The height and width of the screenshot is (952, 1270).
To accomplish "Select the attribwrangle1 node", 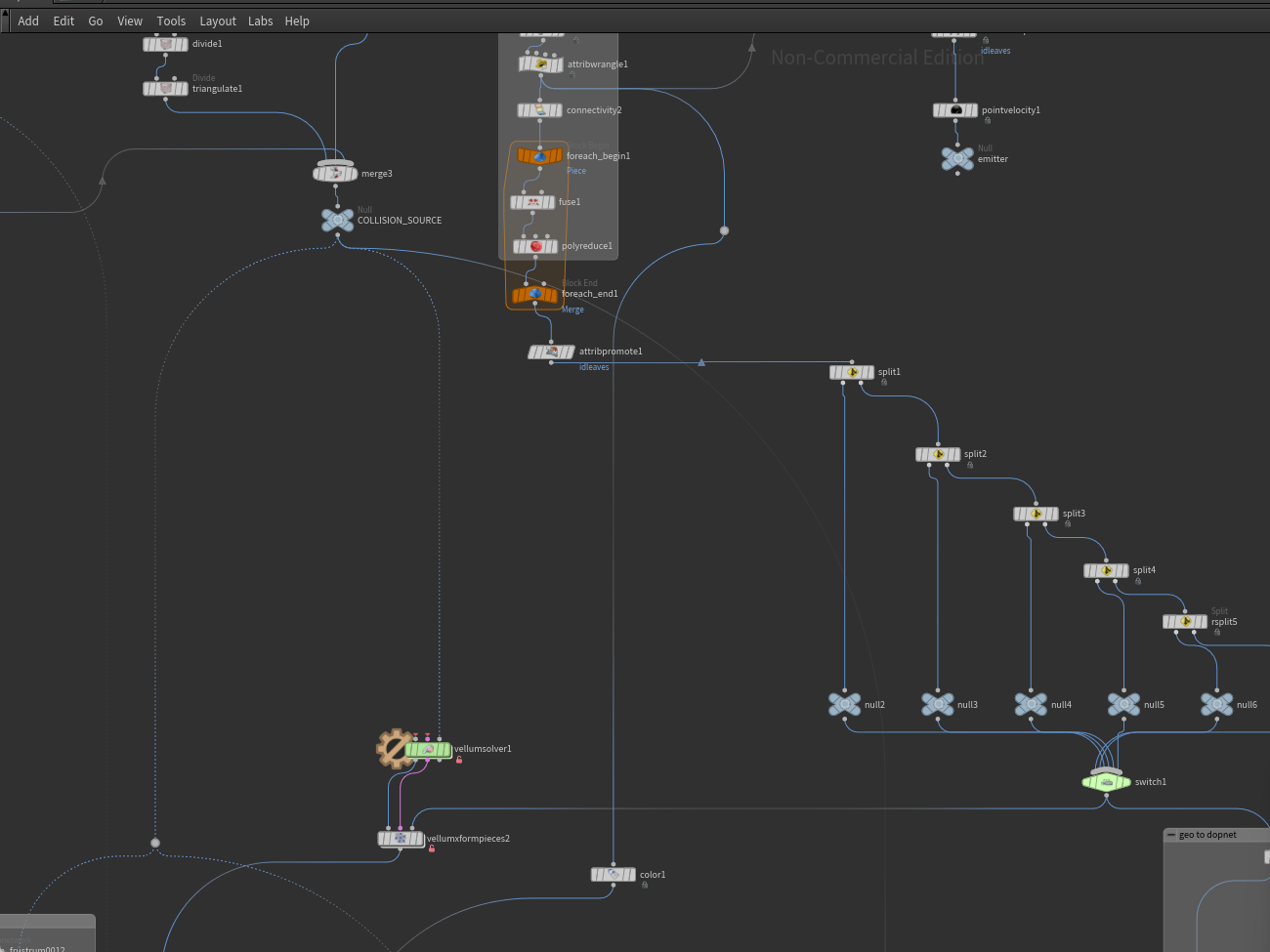I will 541,64.
